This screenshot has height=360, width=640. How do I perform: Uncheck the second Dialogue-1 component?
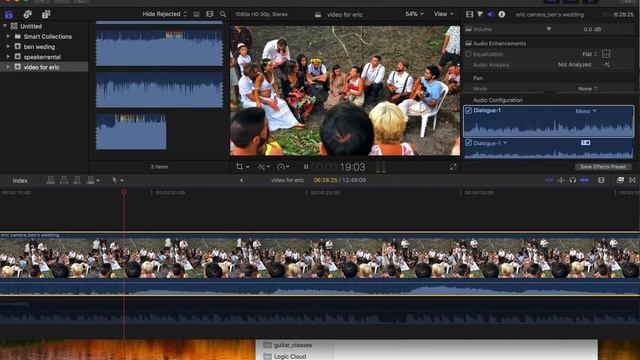pyautogui.click(x=469, y=143)
